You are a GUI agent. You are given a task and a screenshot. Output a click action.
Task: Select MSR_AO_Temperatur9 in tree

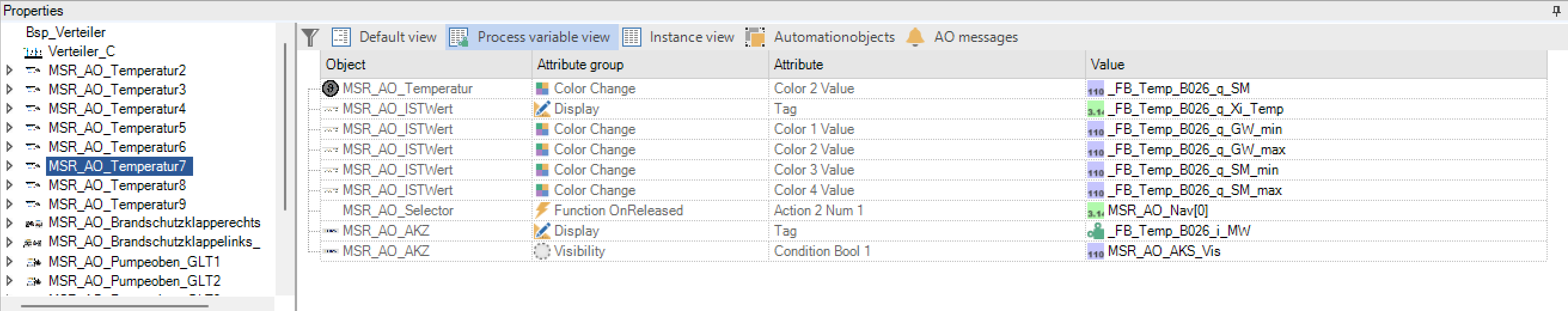118,204
